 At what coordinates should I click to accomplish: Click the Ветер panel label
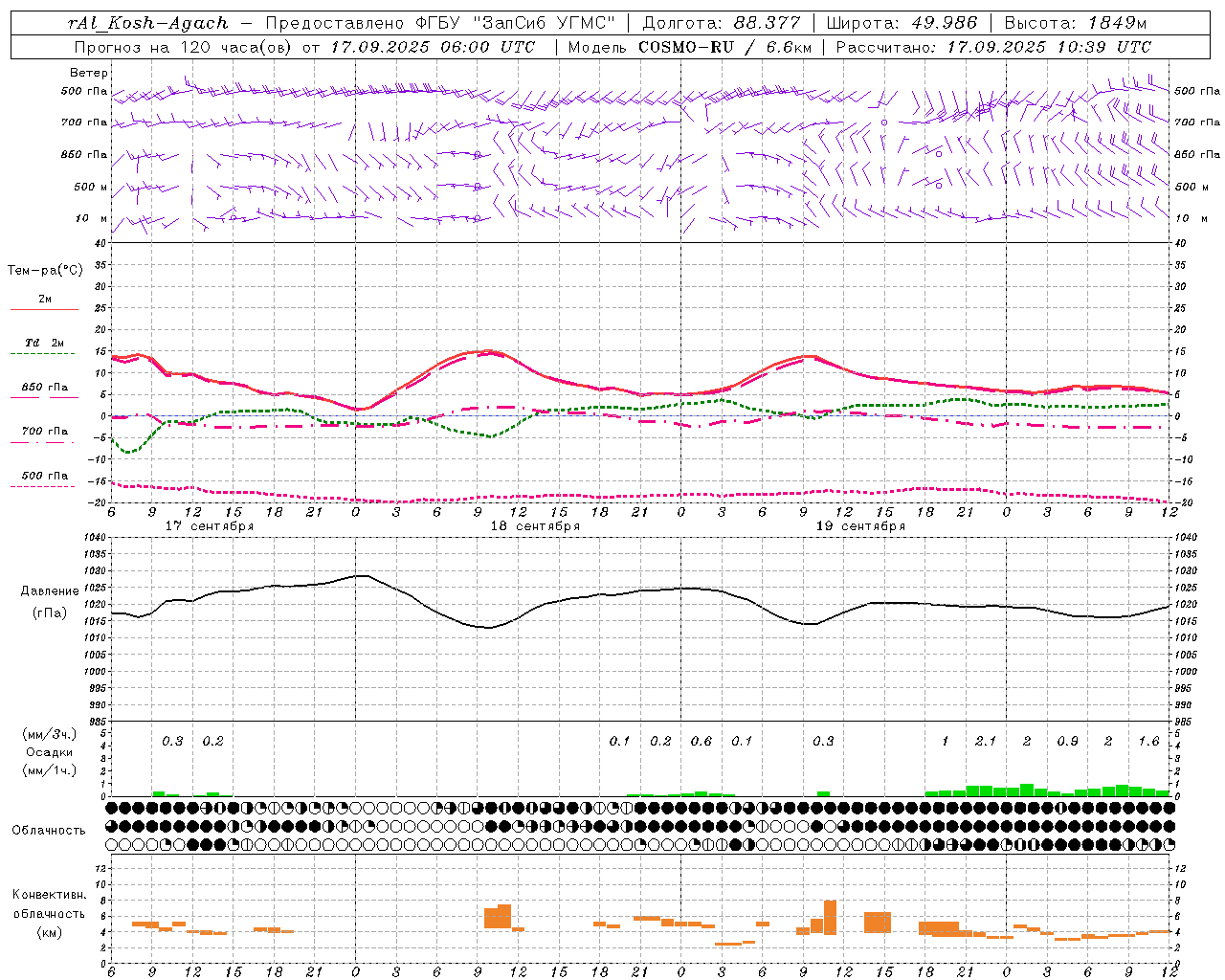pos(89,73)
